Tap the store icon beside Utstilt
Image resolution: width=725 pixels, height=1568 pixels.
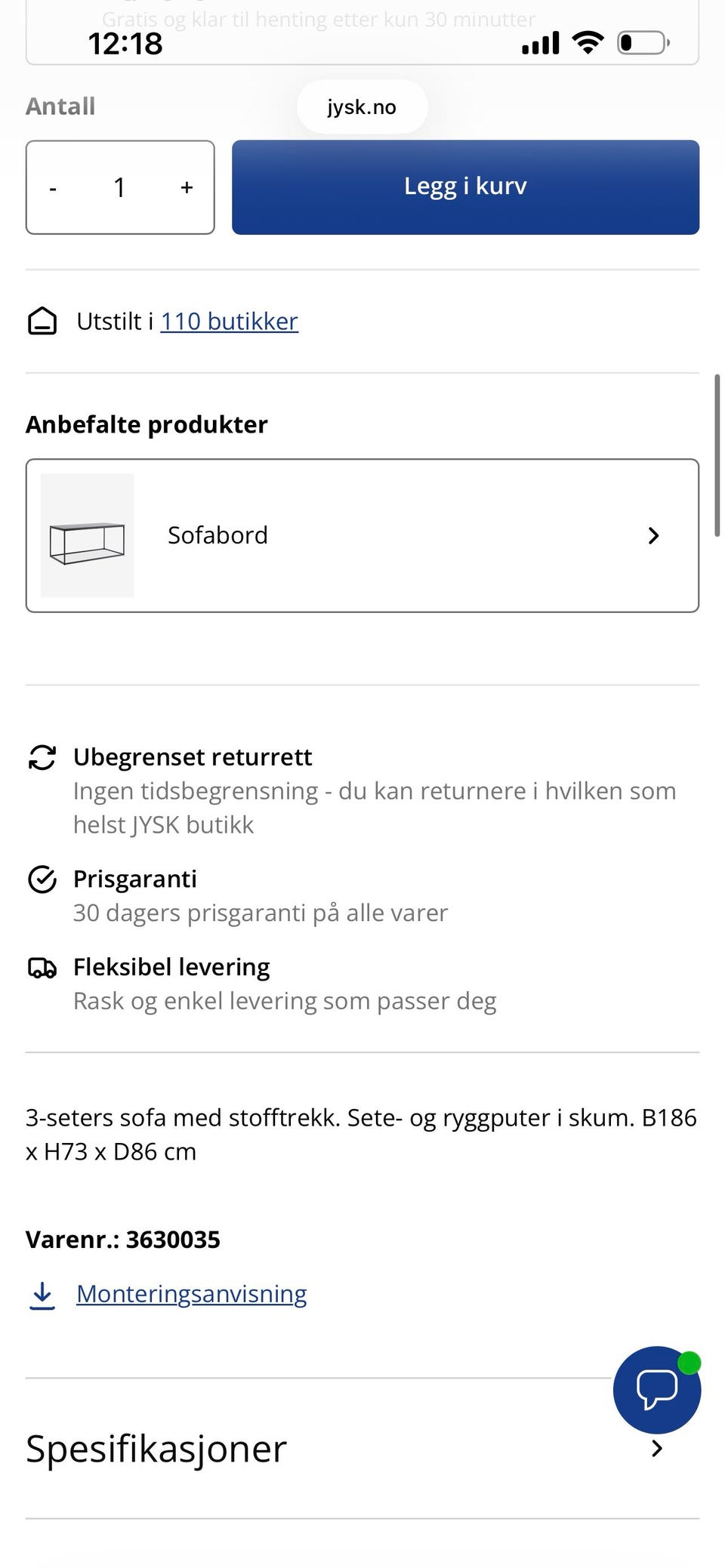42,322
